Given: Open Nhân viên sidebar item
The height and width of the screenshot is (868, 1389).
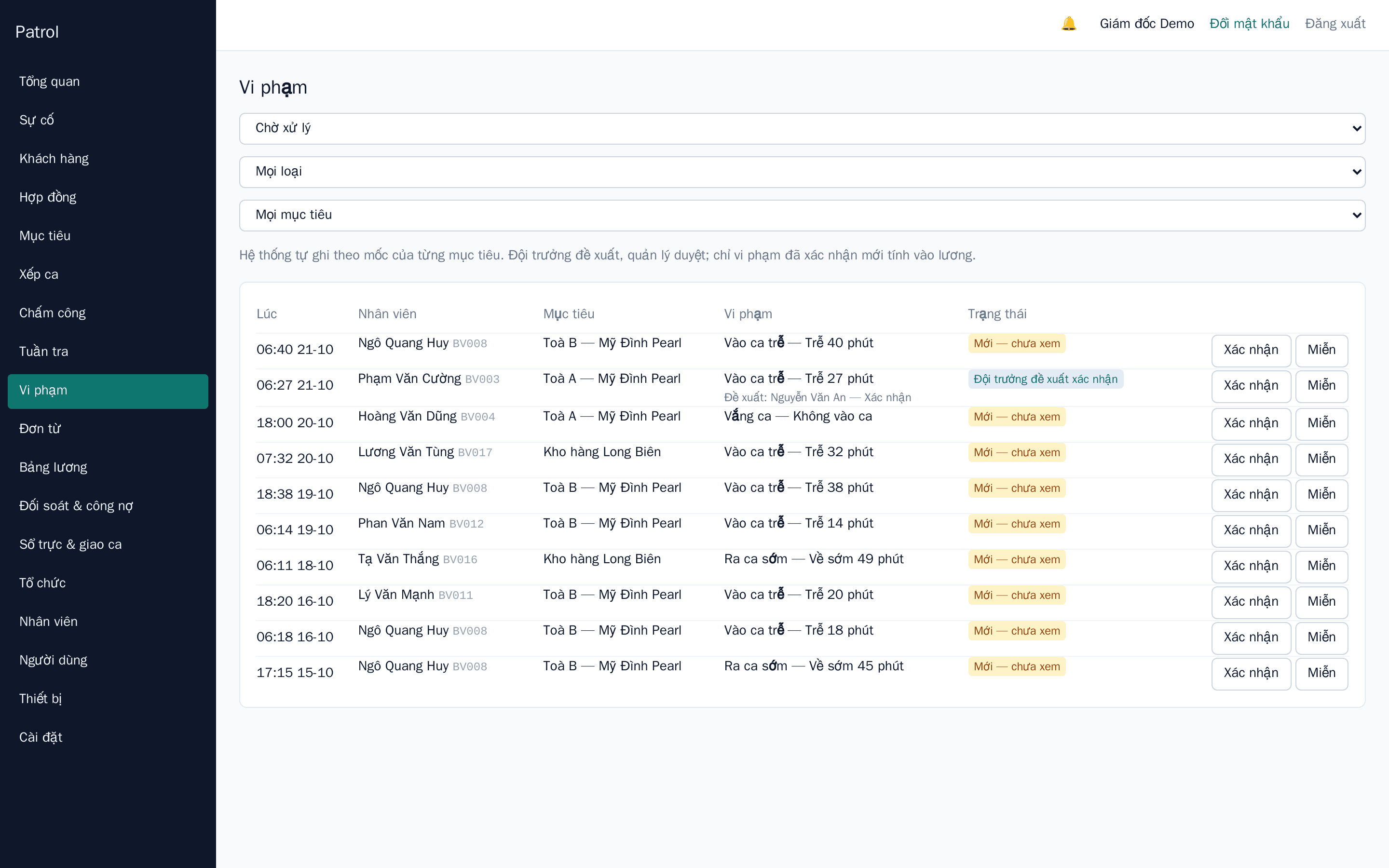Looking at the screenshot, I should click(108, 622).
